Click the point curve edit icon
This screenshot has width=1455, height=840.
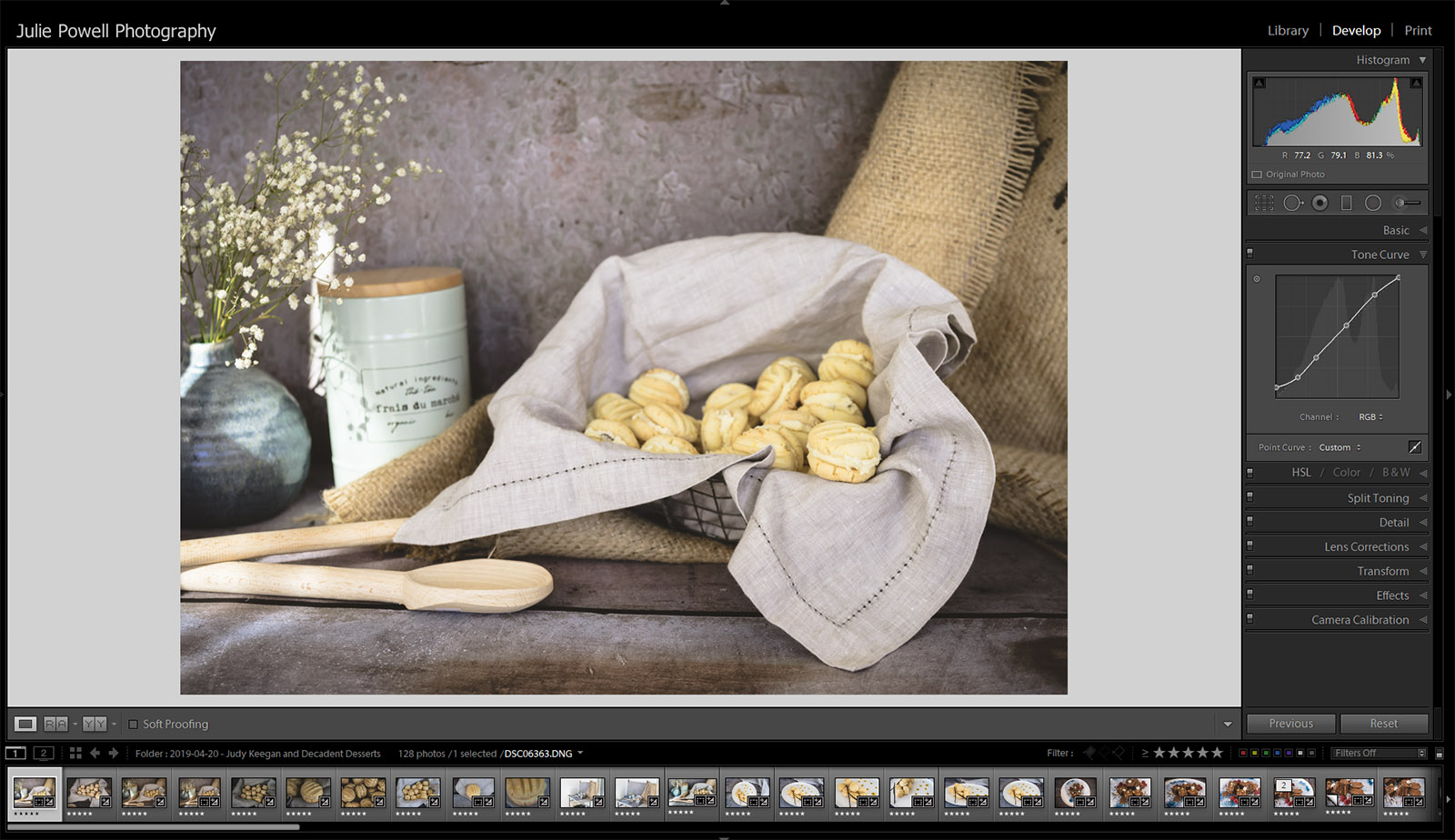[1414, 447]
